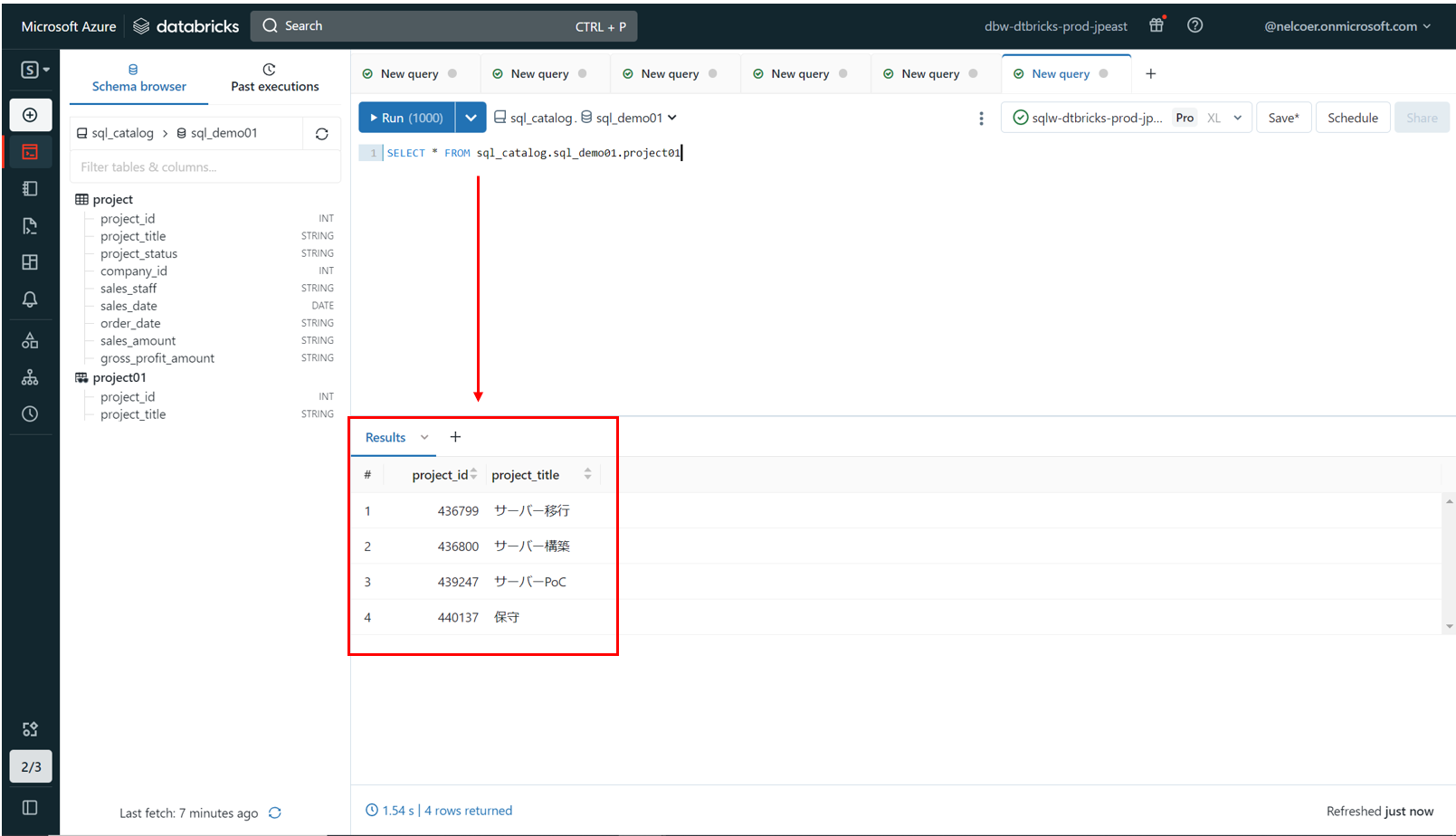Expand the Results tab chevron
The image size is (1456, 836).
click(x=424, y=438)
